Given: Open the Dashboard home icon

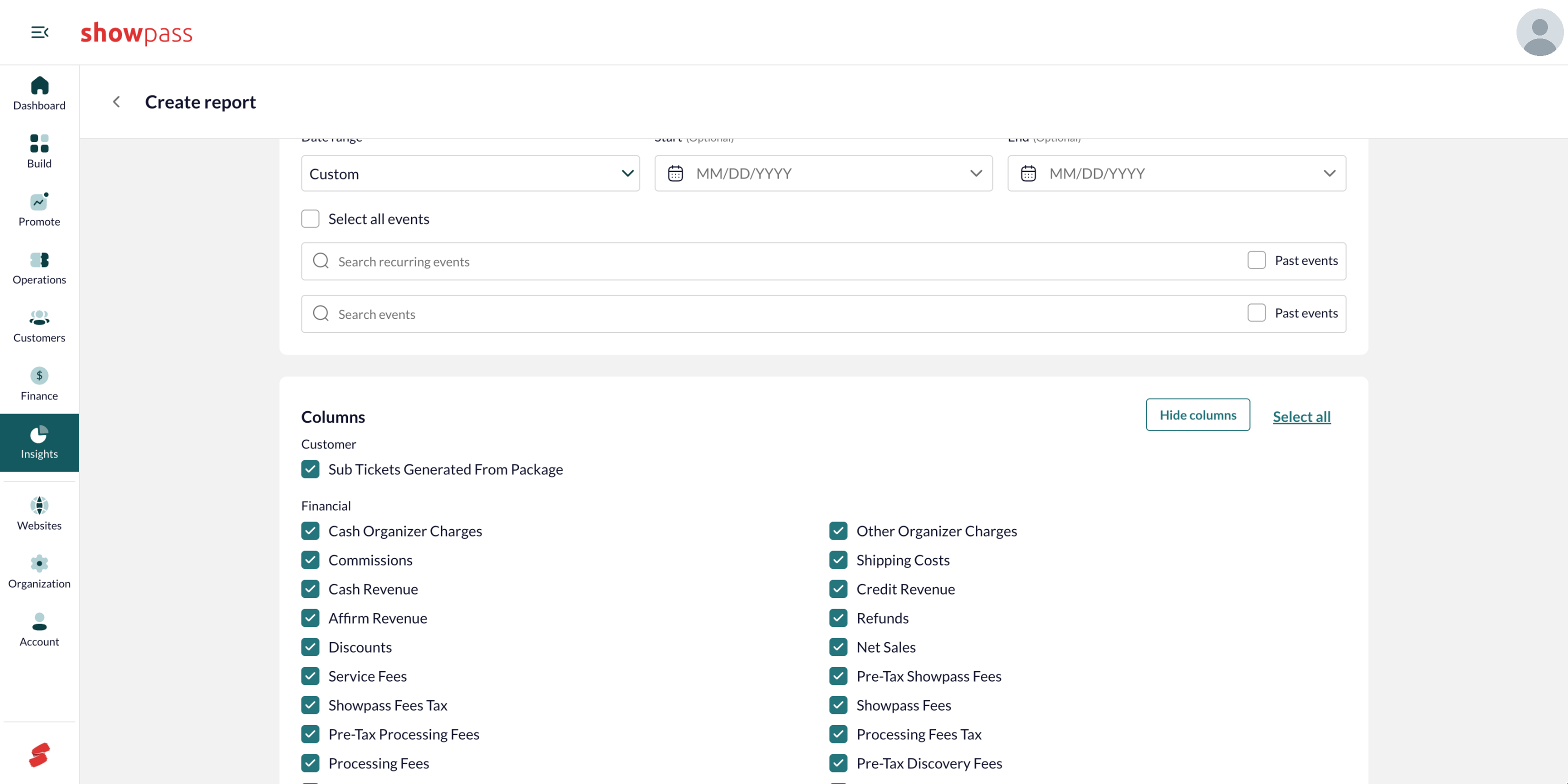Looking at the screenshot, I should [39, 86].
